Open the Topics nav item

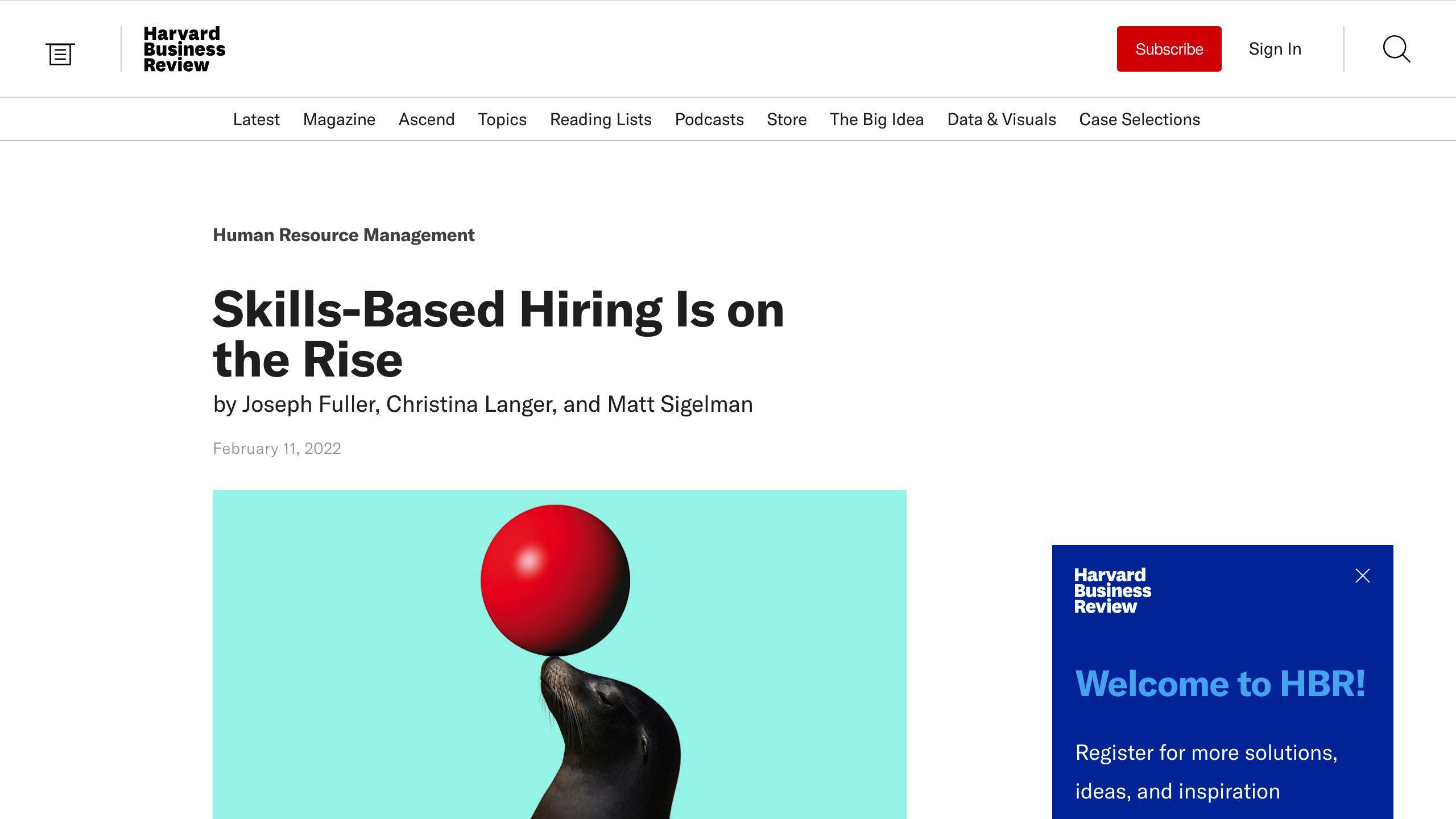[502, 119]
